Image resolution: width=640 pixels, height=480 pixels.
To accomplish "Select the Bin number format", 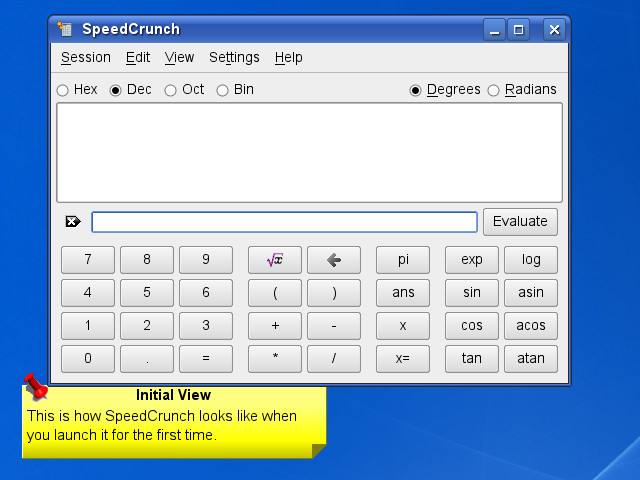I will pyautogui.click(x=235, y=89).
